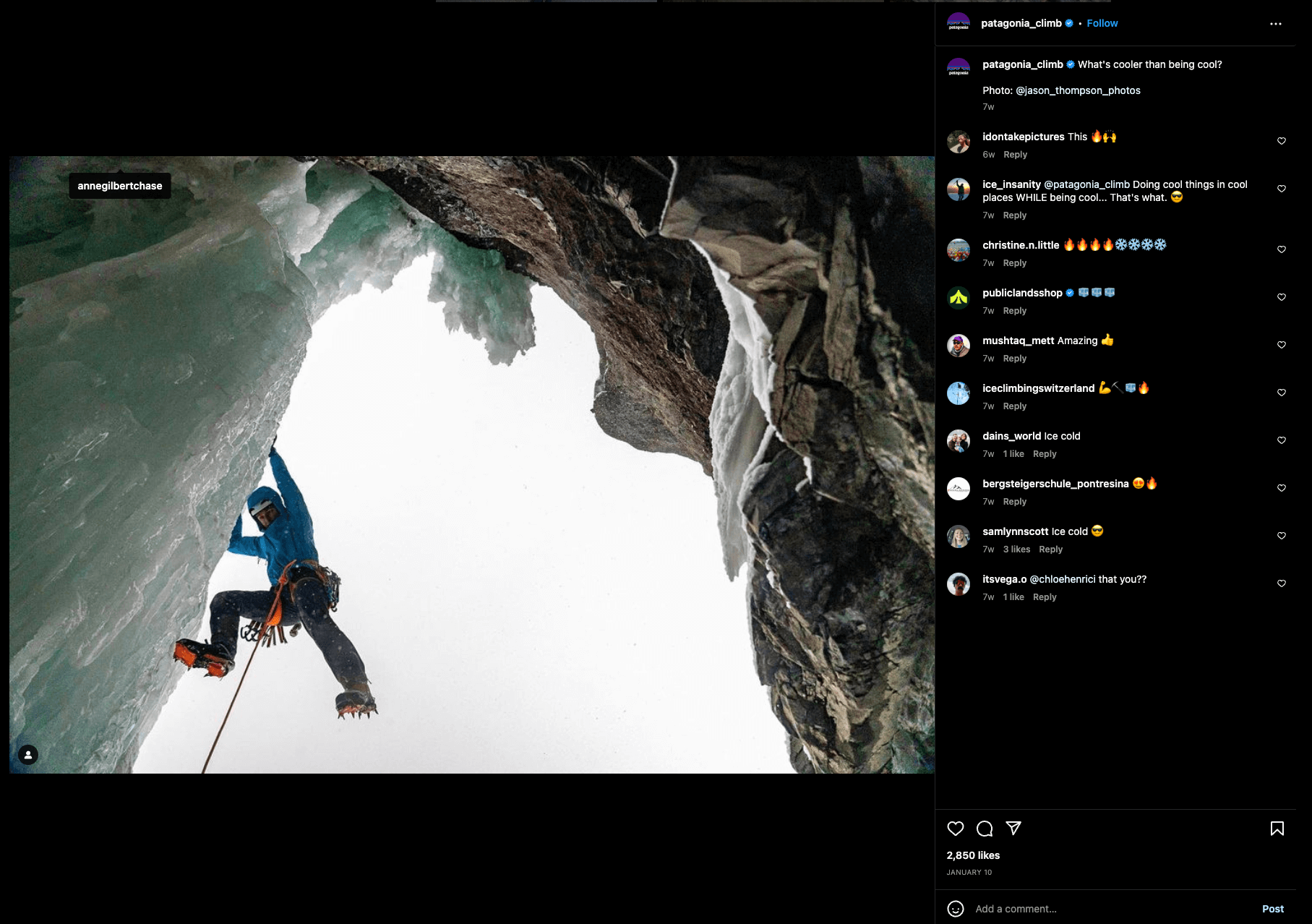
Task: Open samlynnscott profile avatar
Action: (x=959, y=536)
